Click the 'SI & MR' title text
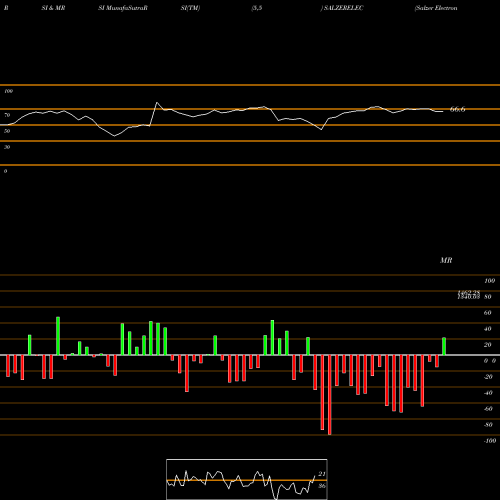The image size is (500, 500). pyautogui.click(x=53, y=8)
